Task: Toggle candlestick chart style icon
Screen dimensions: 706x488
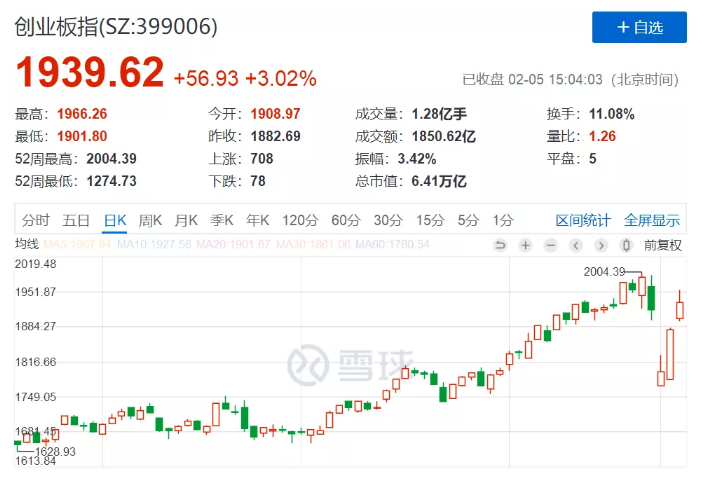Action: [x=626, y=245]
